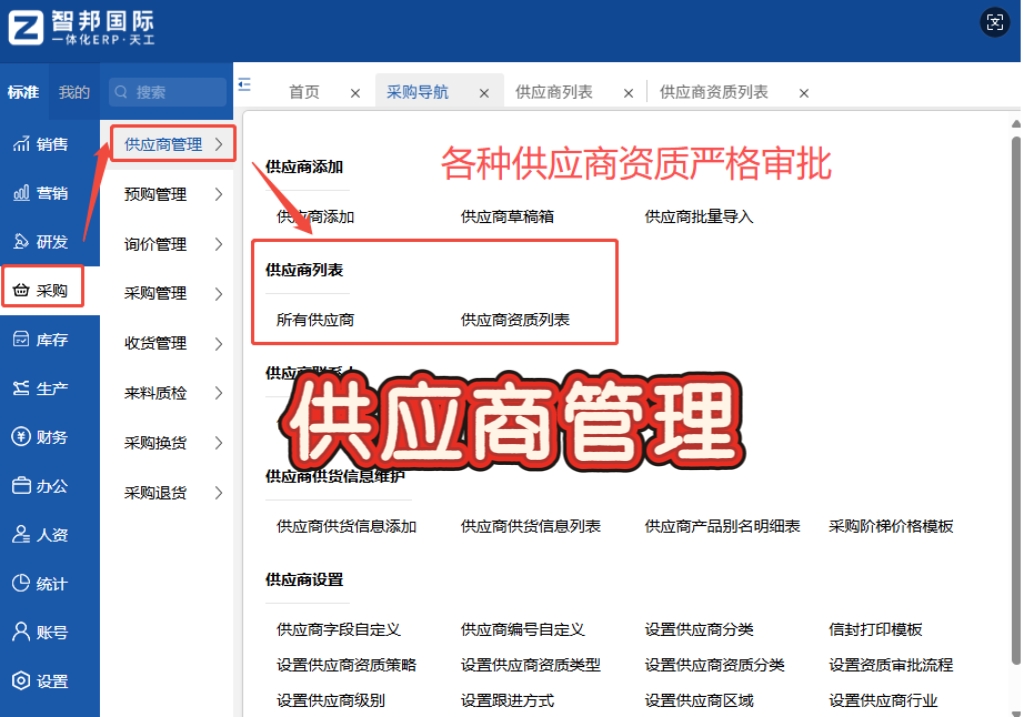Screen dimensions: 1024x717
Task: Open the 供应商产品别名明细表 link
Action: click(x=722, y=526)
